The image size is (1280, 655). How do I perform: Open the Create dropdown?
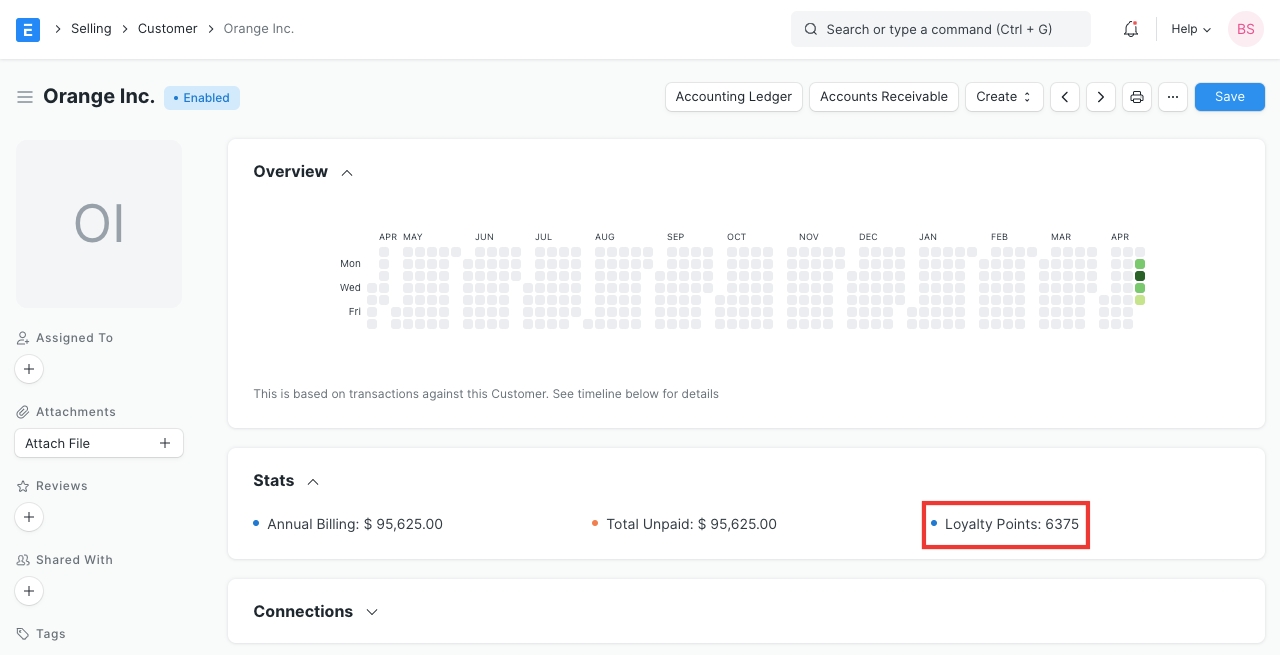pyautogui.click(x=1003, y=97)
